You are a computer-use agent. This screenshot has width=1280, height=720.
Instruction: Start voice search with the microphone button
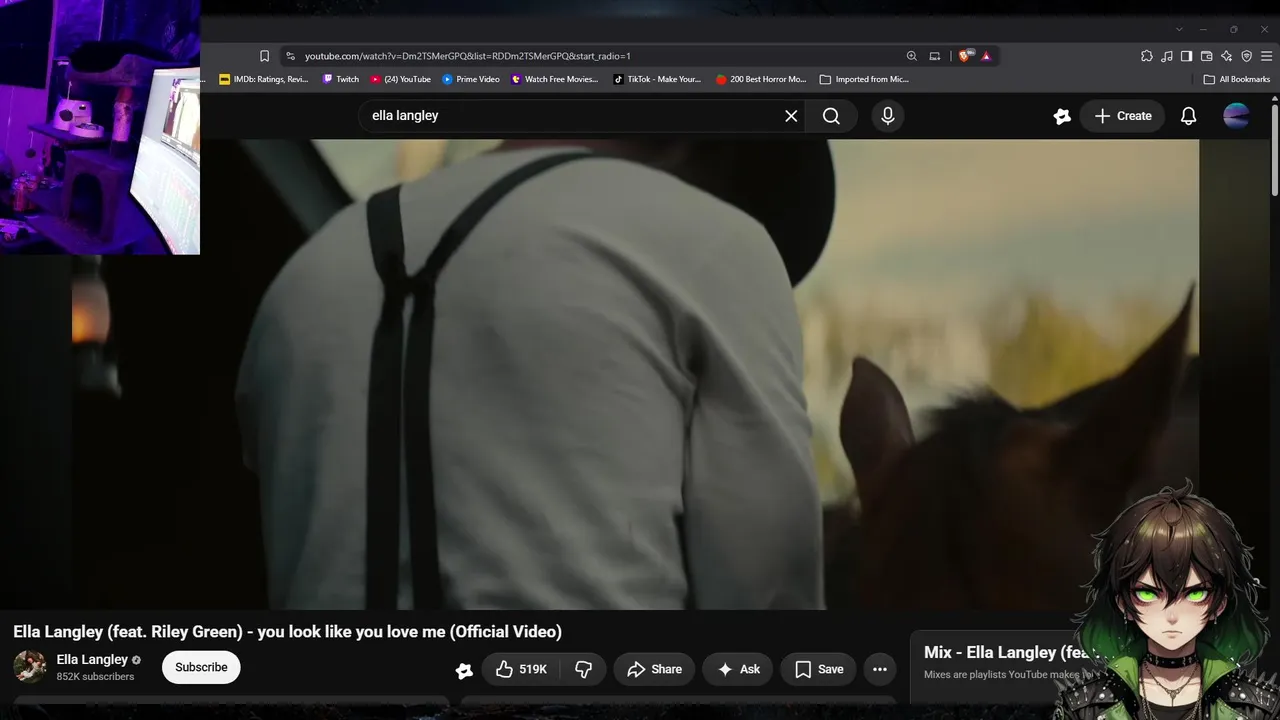[887, 116]
